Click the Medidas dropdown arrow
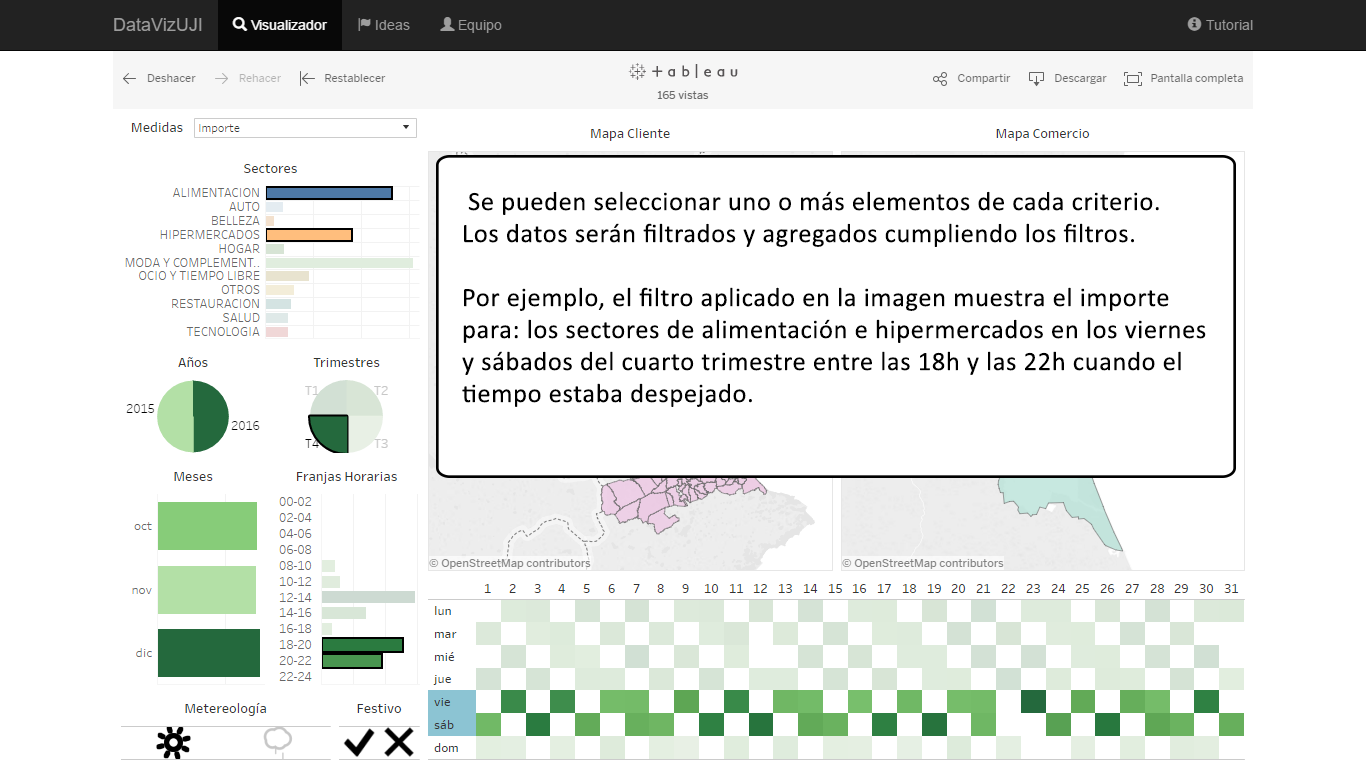The image size is (1366, 767). click(x=406, y=127)
